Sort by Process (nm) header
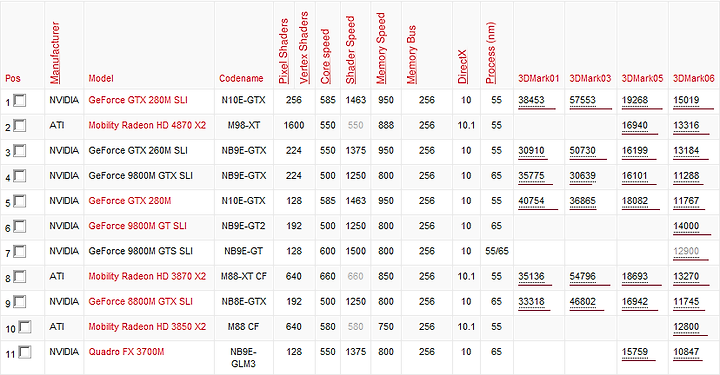The width and height of the screenshot is (720, 375). click(490, 53)
